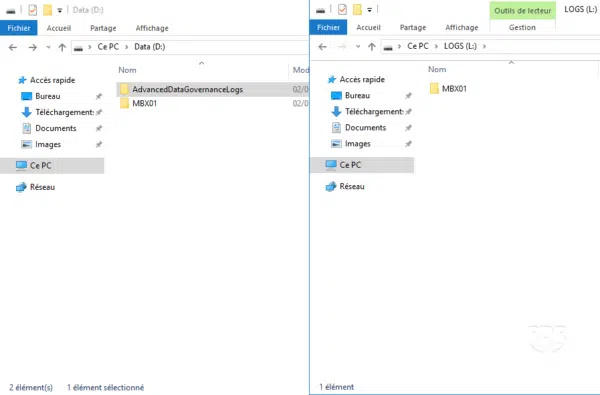Select Ce PC in LOGS window sidebar
The width and height of the screenshot is (600, 395).
point(362,165)
